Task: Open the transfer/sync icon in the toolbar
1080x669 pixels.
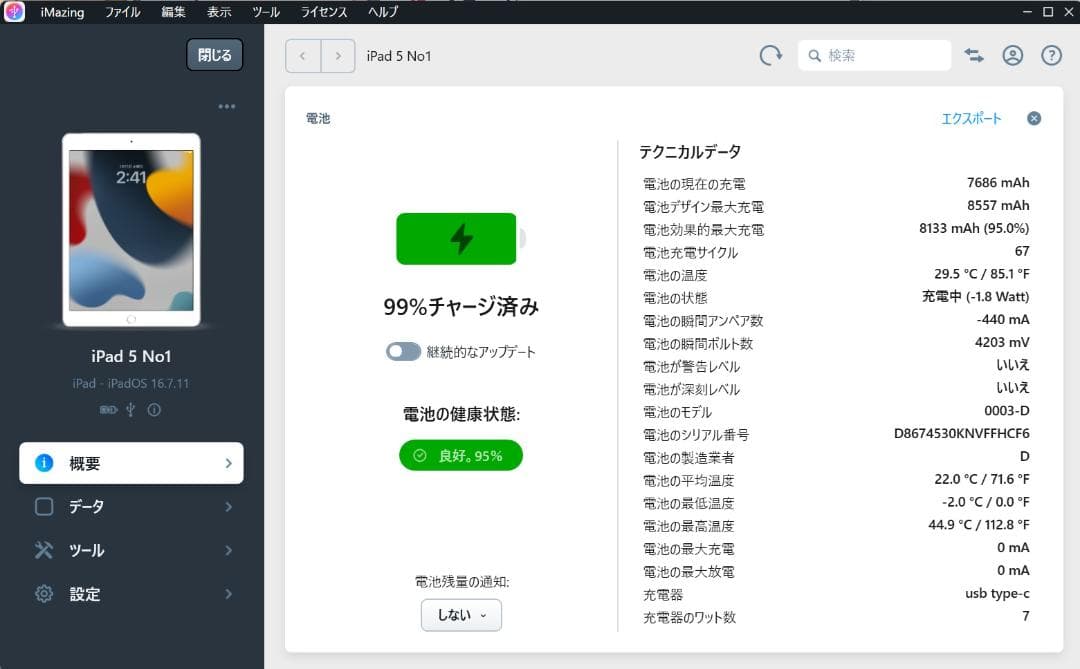Action: (973, 56)
